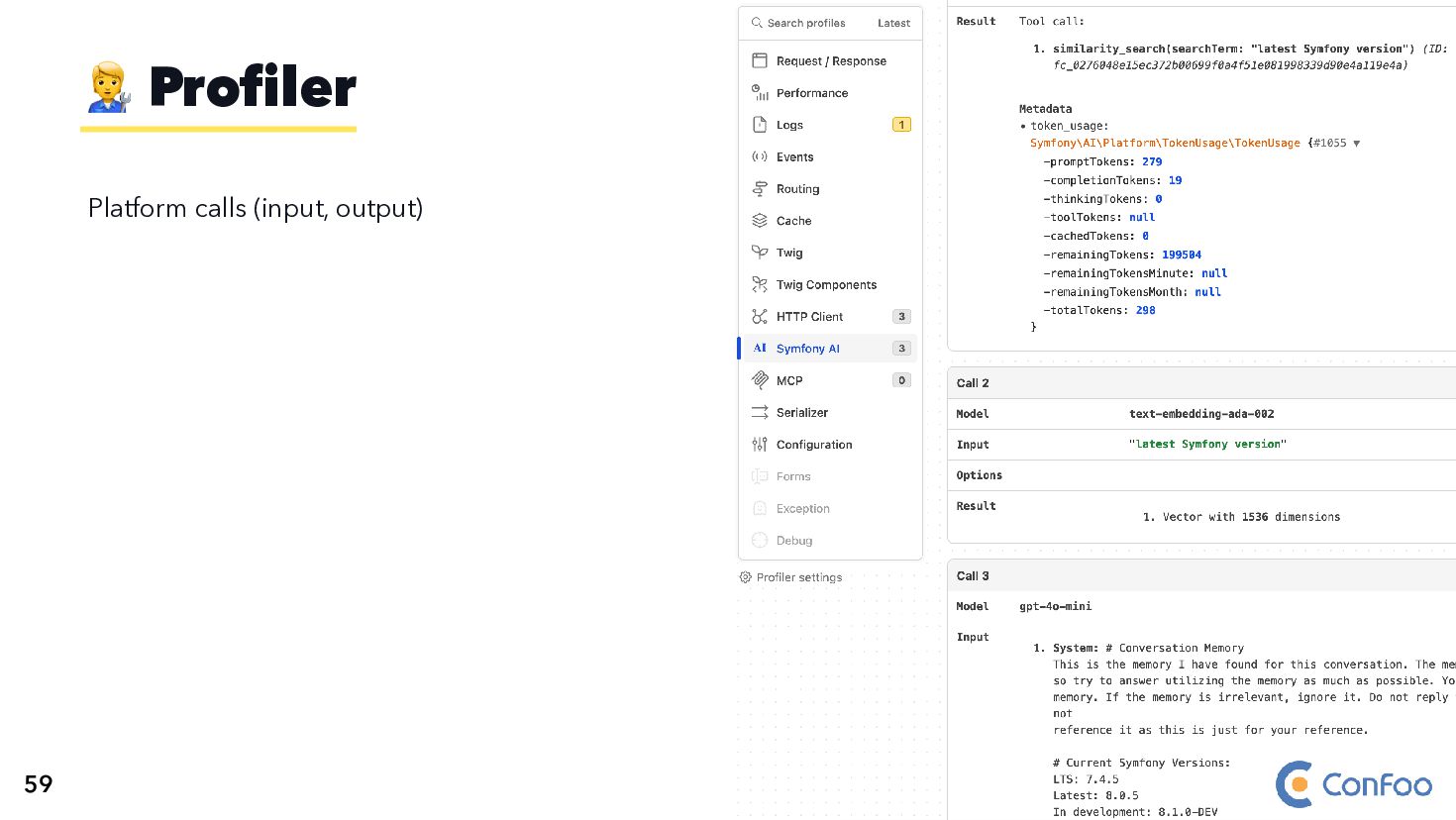Screen dimensions: 1456x820
Task: Click the Symfony AI count badge
Action: click(901, 349)
